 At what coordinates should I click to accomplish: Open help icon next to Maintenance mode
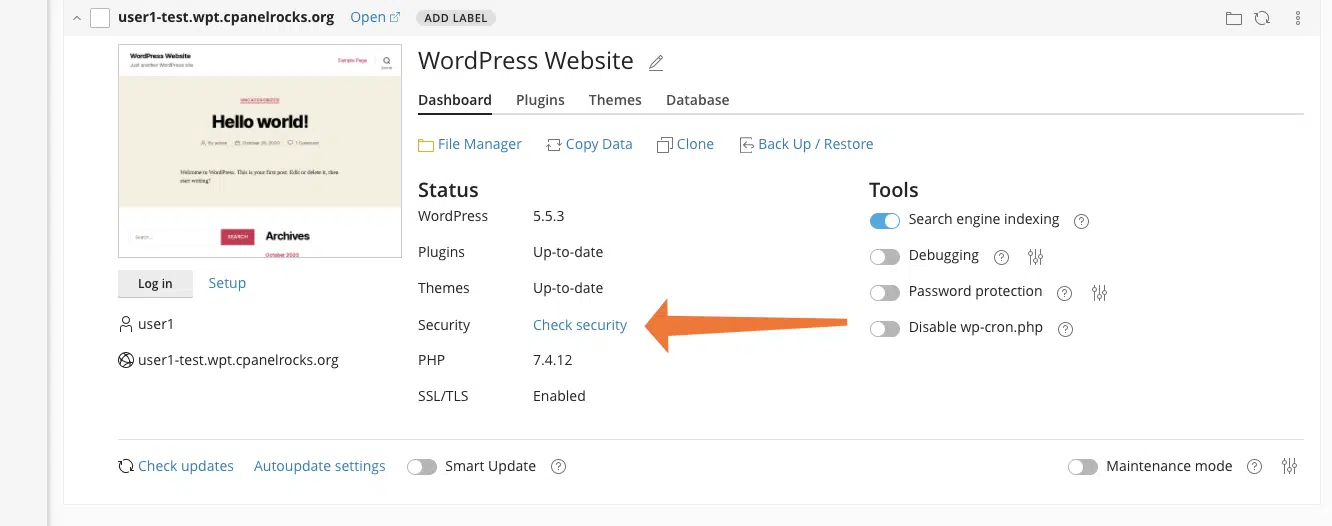click(1256, 467)
